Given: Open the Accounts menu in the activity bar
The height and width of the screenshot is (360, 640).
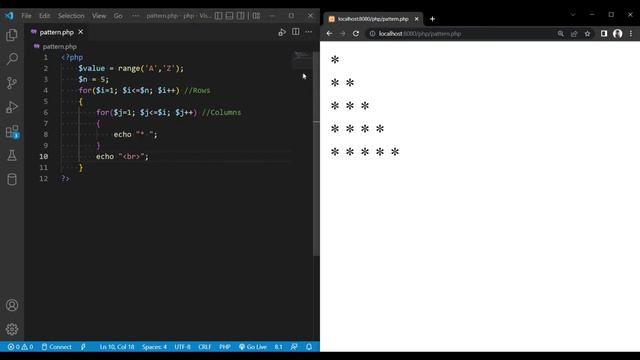Looking at the screenshot, I should point(12,305).
